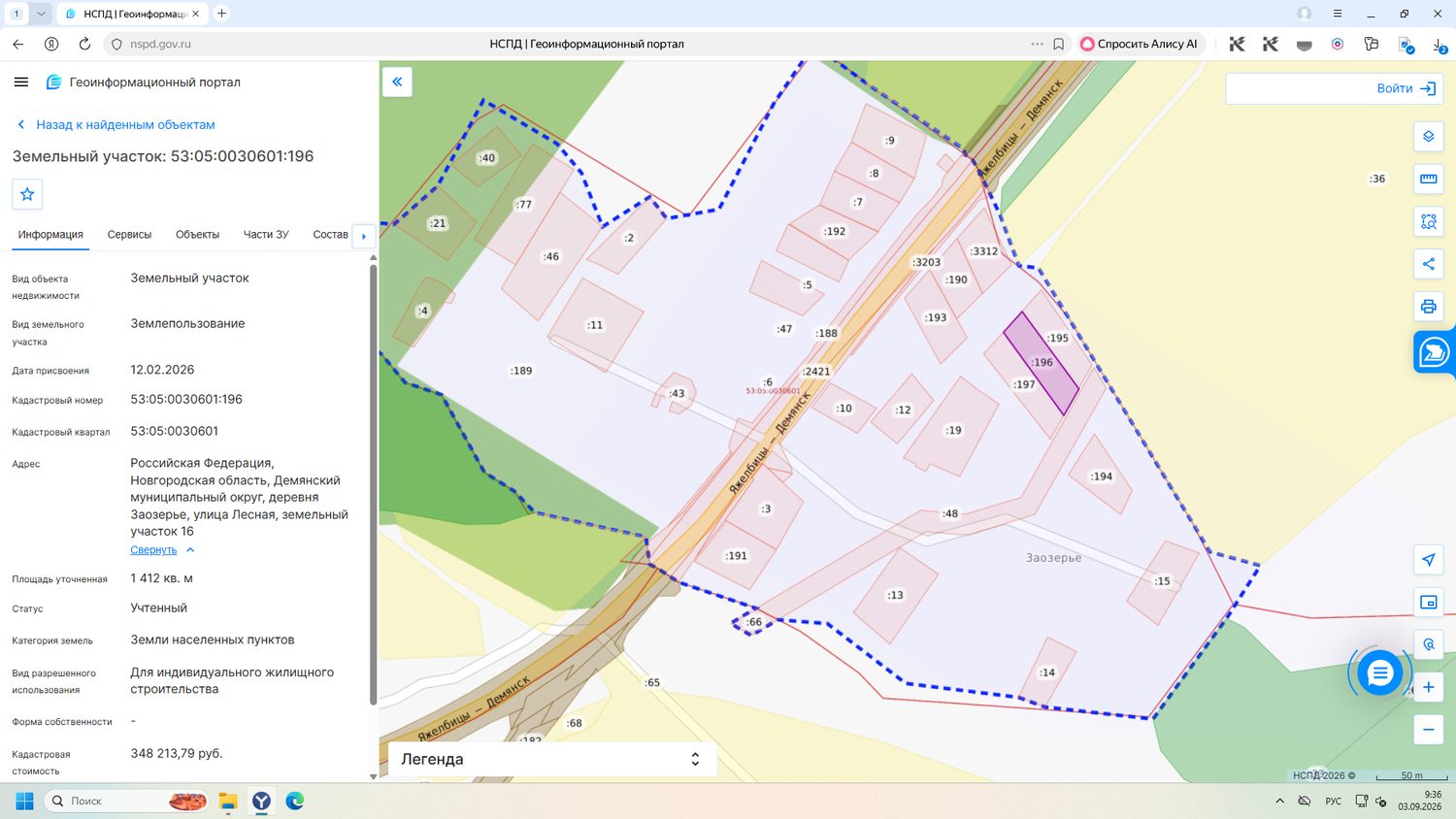
Task: Show more tabs with right arrow
Action: 364,236
